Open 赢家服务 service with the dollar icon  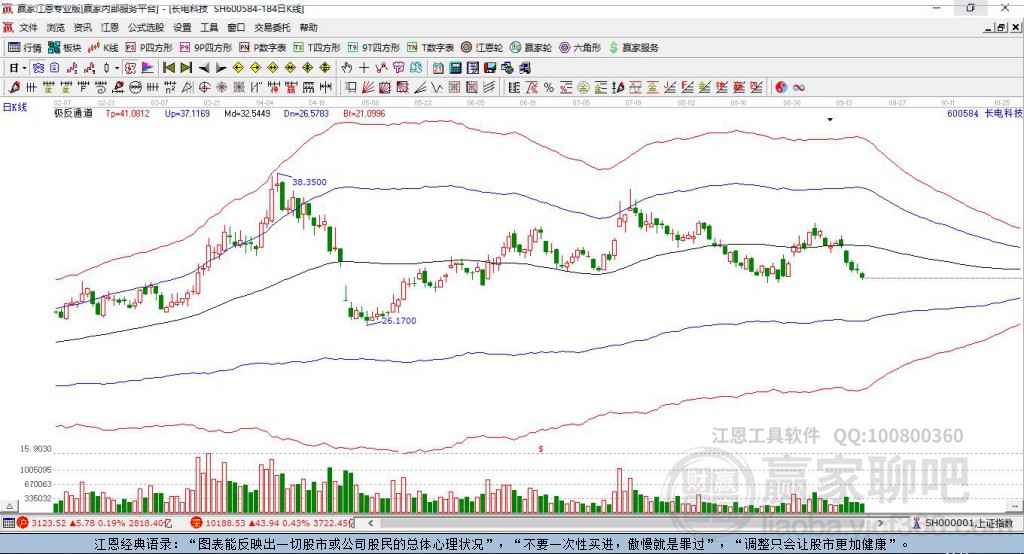pyautogui.click(x=633, y=48)
